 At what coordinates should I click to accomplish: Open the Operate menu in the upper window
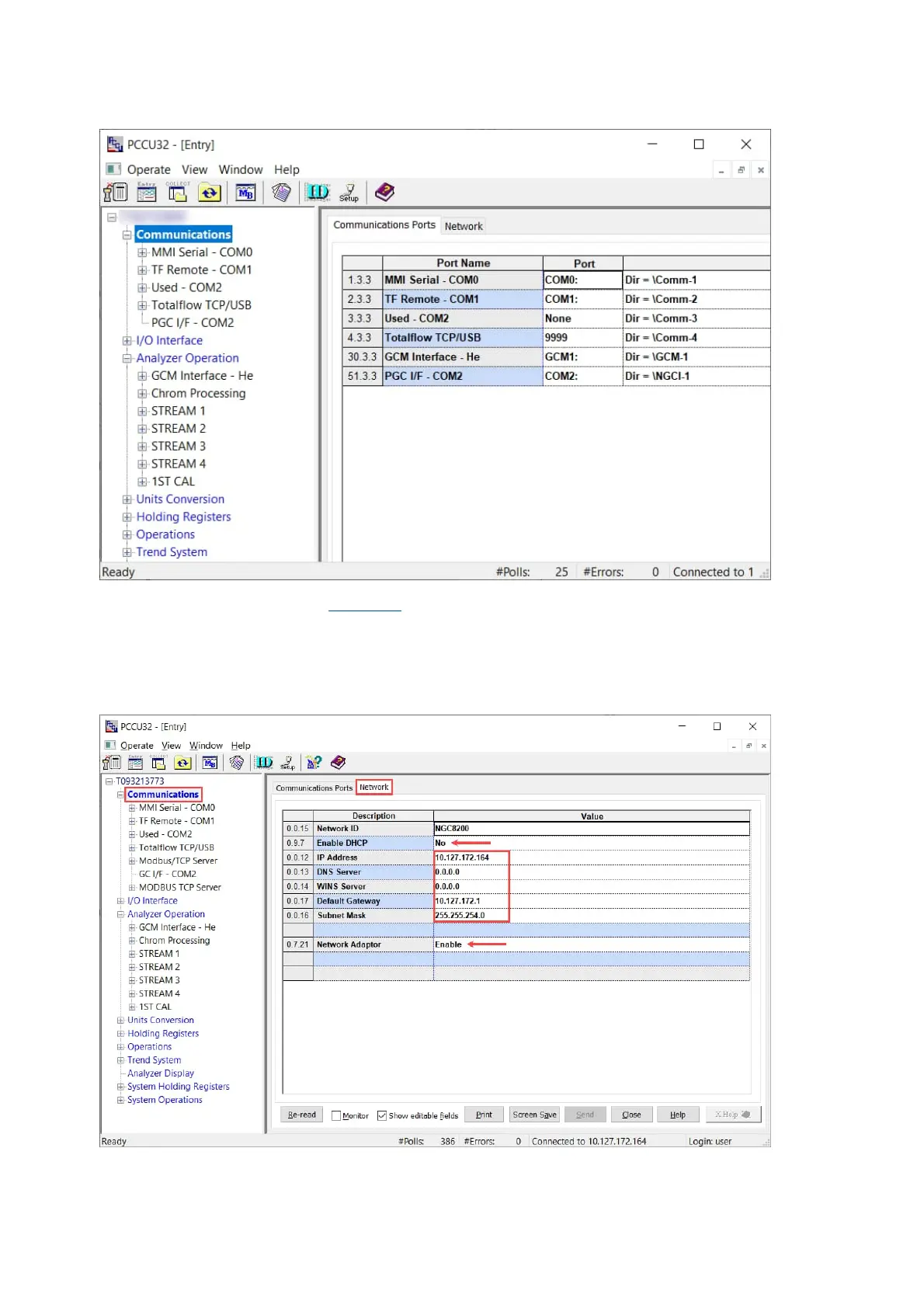148,169
